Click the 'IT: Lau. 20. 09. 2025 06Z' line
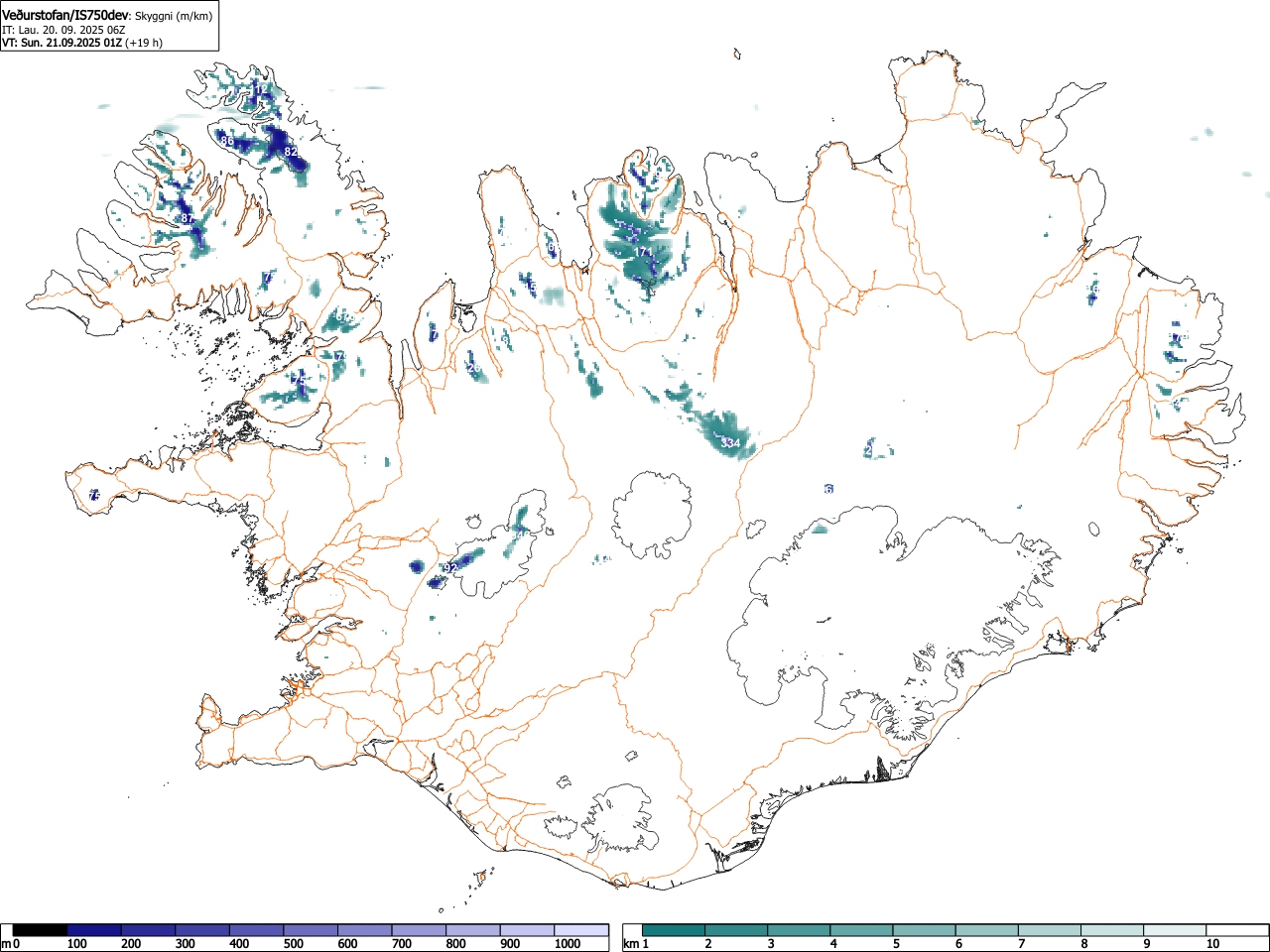The image size is (1270, 952). click(63, 30)
